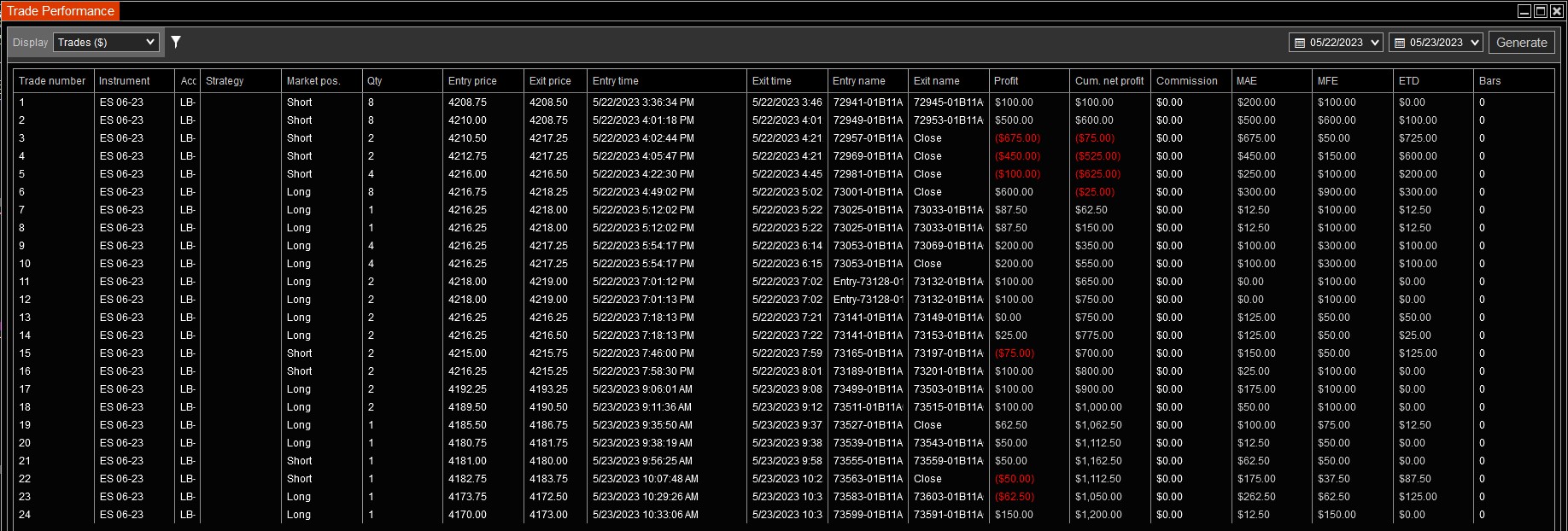Minimize the Trade Performance window
1568x531 pixels.
click(1524, 11)
